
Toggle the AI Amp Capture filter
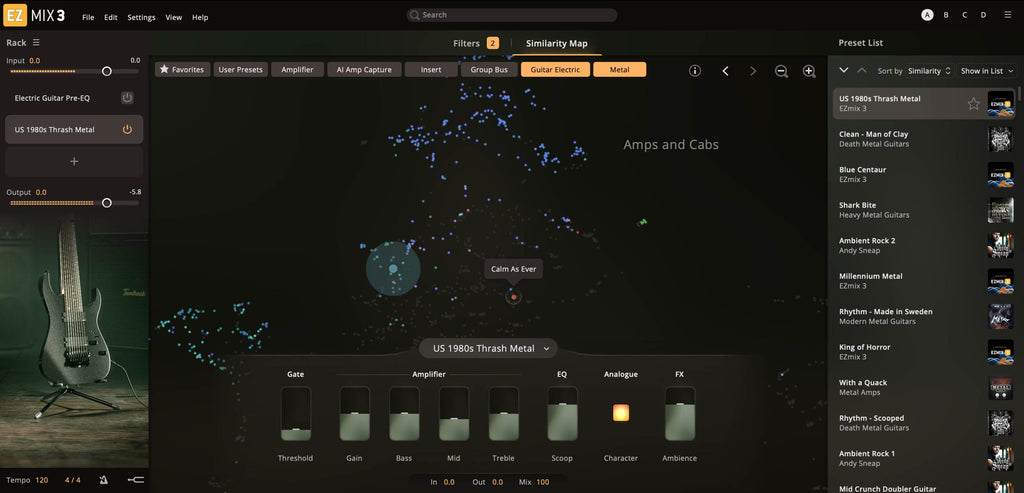[x=364, y=70]
